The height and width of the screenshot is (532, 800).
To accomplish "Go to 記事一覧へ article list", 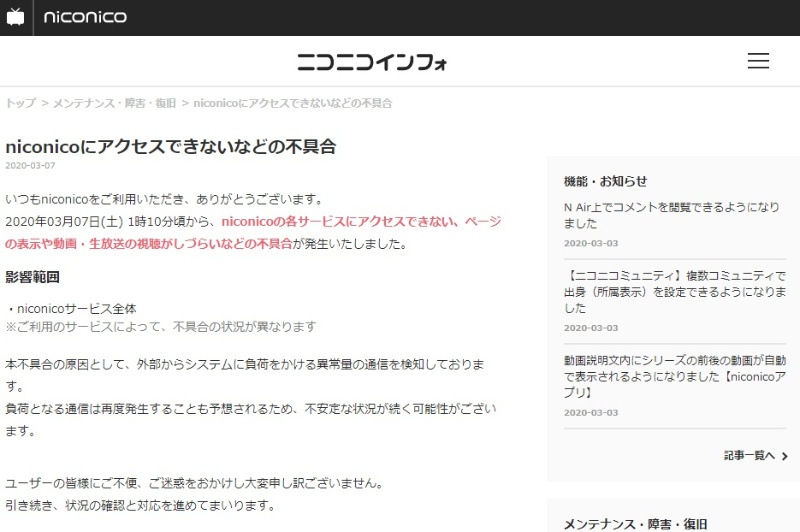I will point(749,455).
